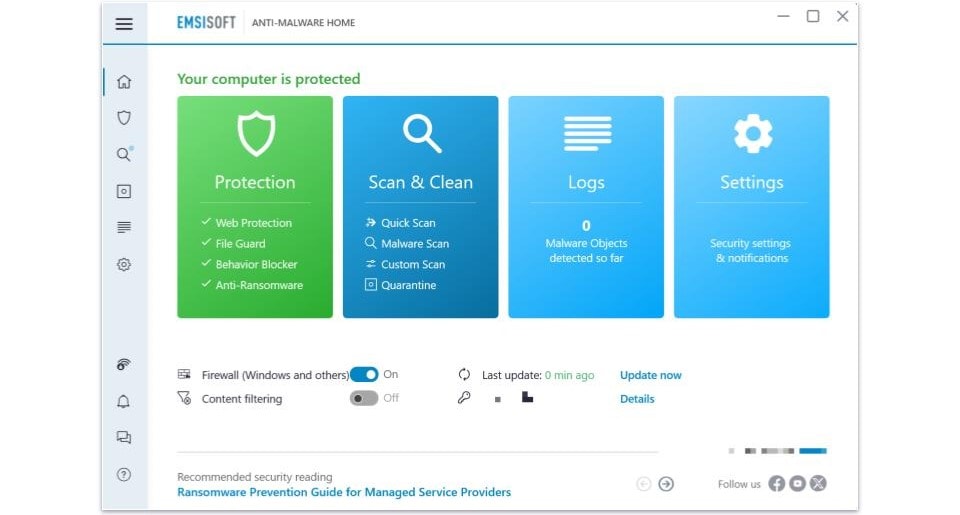The width and height of the screenshot is (960, 515).
Task: Click 'Malware Objects detected so far' text
Action: coord(587,251)
